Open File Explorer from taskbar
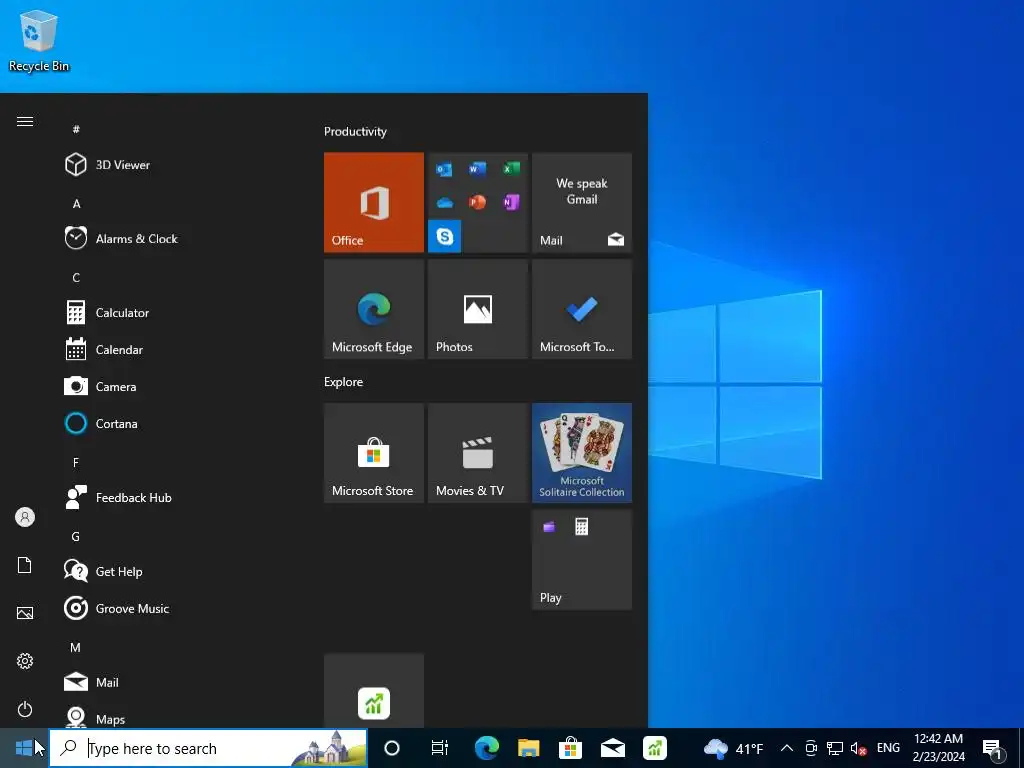The width and height of the screenshot is (1024, 768). tap(528, 748)
